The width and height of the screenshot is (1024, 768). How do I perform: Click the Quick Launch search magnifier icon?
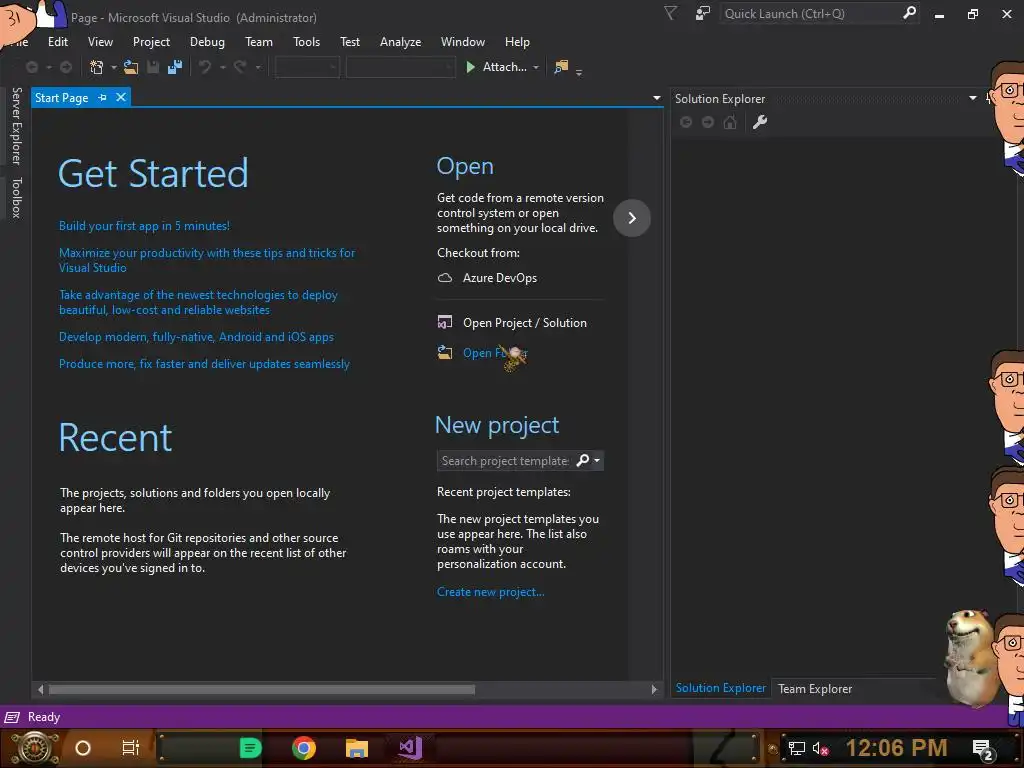click(x=909, y=13)
